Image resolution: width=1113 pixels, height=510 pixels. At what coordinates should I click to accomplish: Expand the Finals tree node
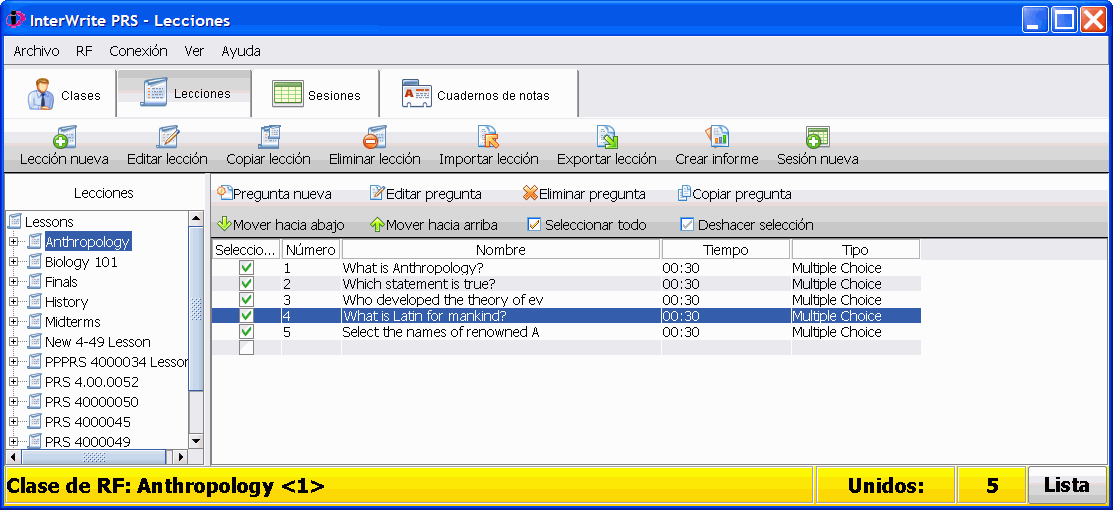click(13, 282)
